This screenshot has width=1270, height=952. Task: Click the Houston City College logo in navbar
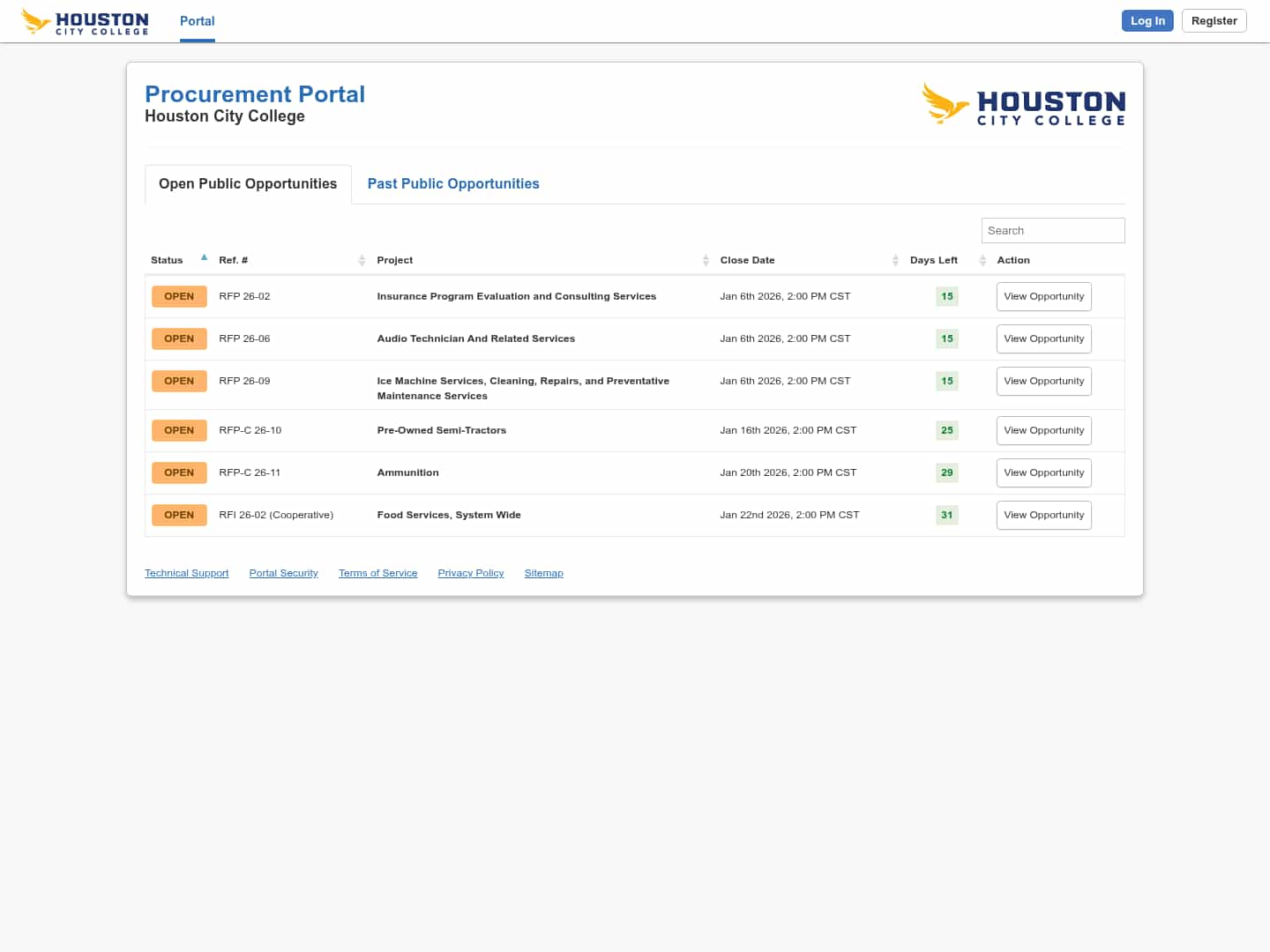click(x=85, y=21)
